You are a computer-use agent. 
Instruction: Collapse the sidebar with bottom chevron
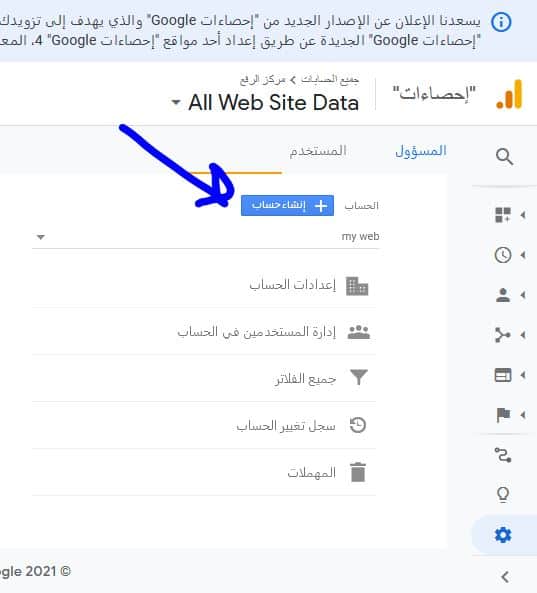click(504, 577)
